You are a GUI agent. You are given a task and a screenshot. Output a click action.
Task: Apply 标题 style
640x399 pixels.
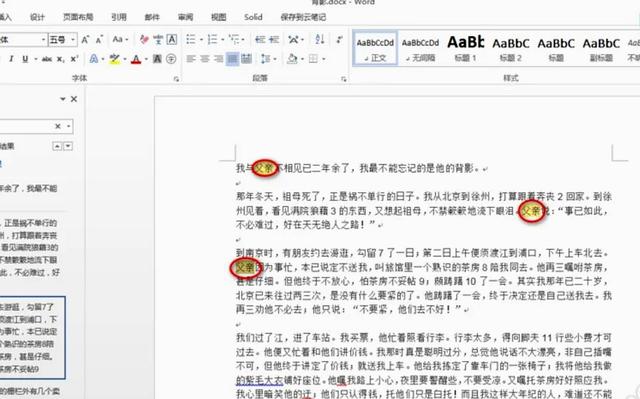point(556,48)
